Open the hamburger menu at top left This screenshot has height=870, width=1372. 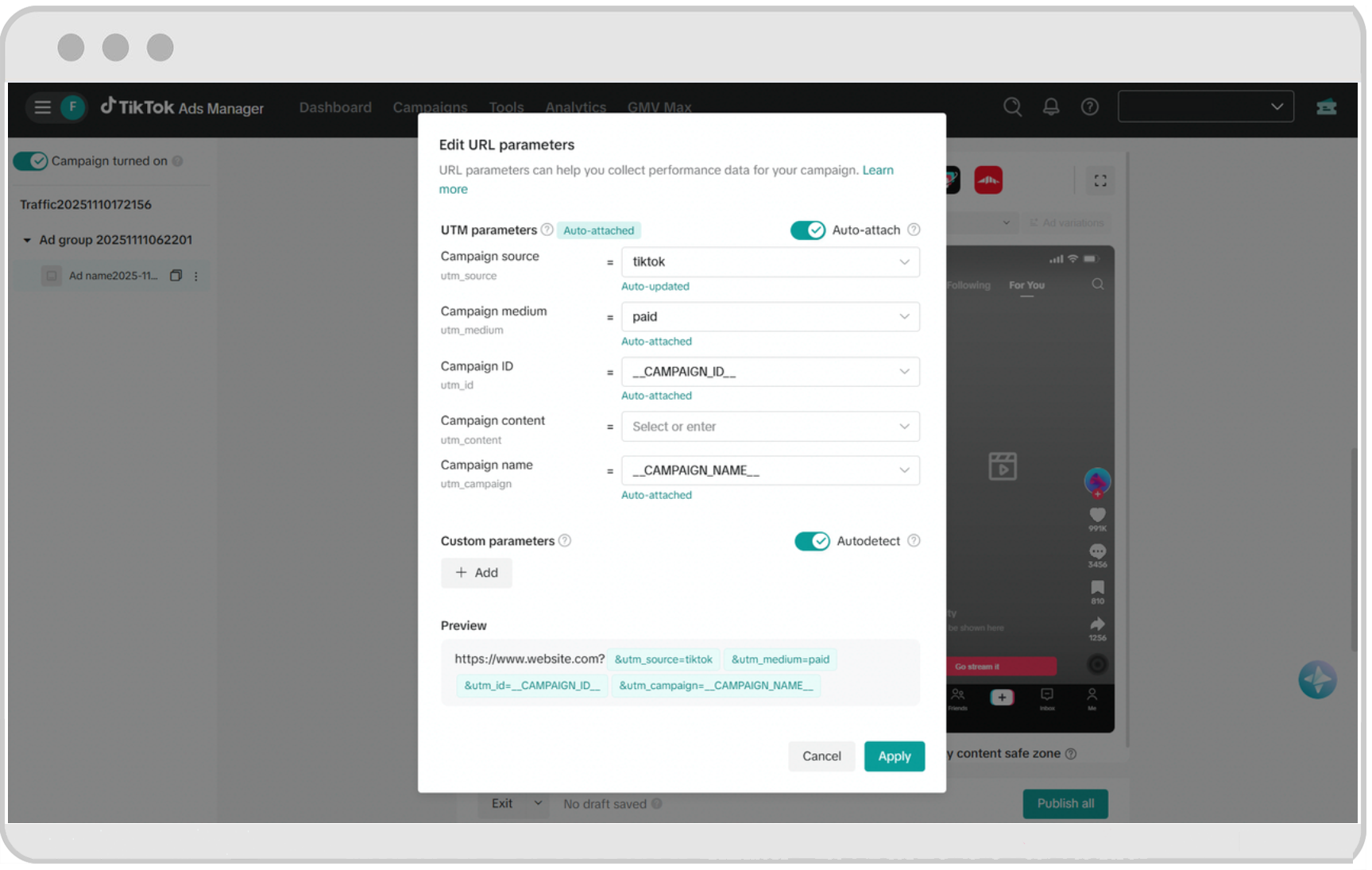coord(42,107)
